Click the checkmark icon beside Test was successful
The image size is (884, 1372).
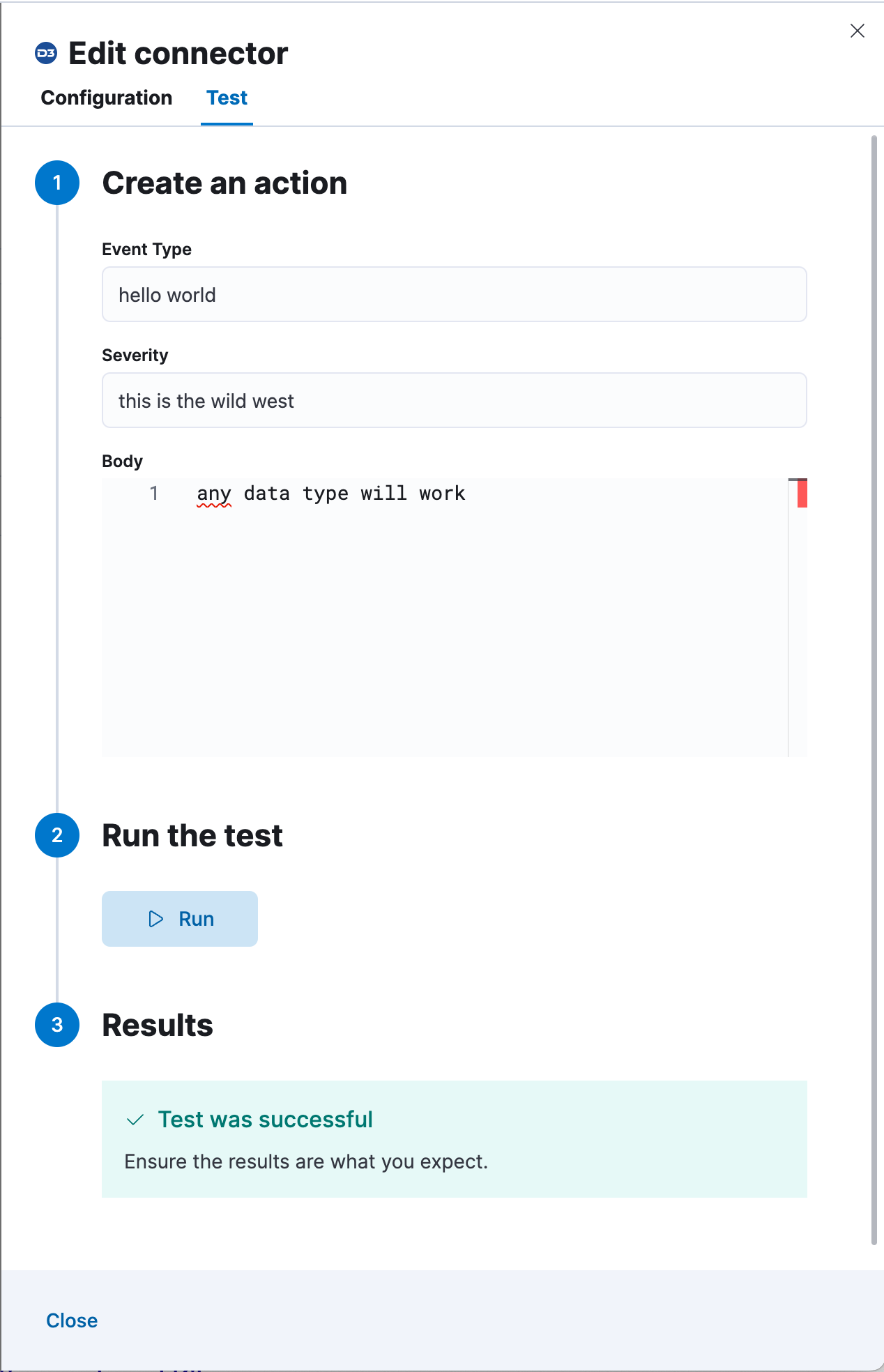[x=133, y=1118]
